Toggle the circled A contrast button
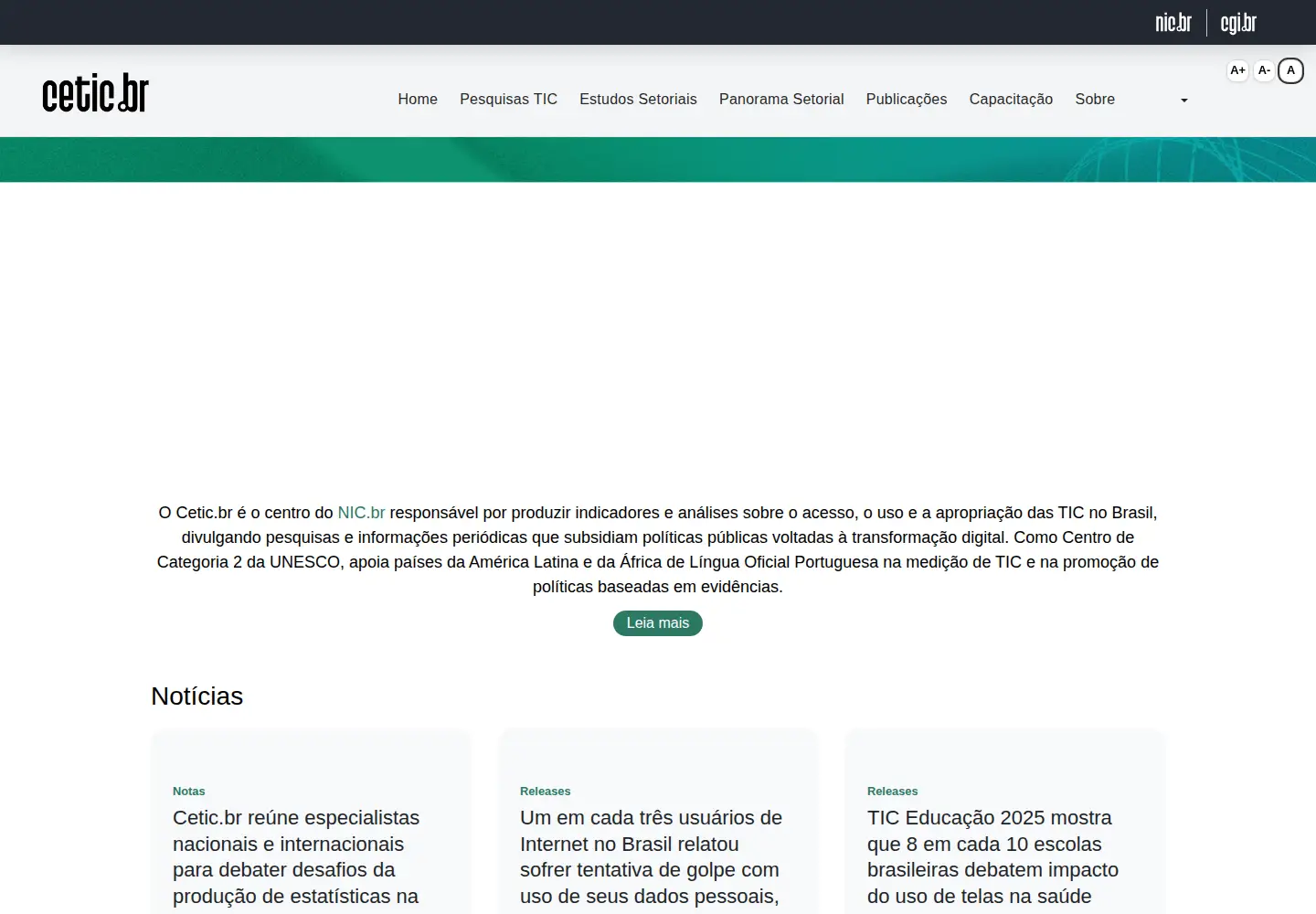1316x914 pixels. pyautogui.click(x=1290, y=70)
